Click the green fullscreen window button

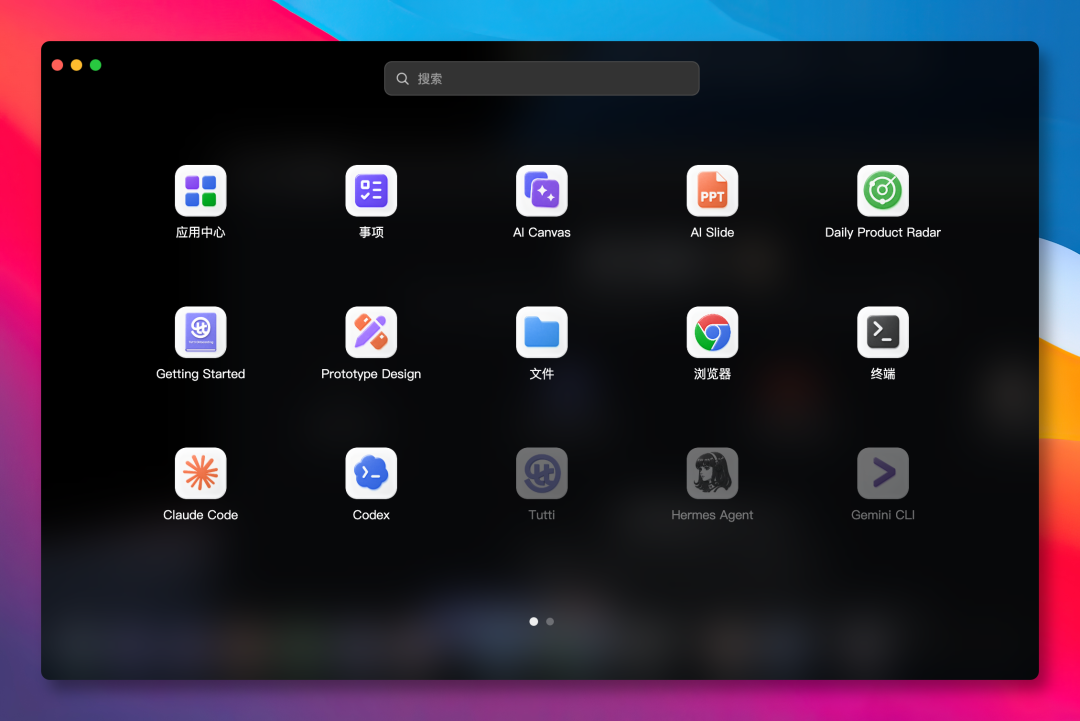click(96, 65)
